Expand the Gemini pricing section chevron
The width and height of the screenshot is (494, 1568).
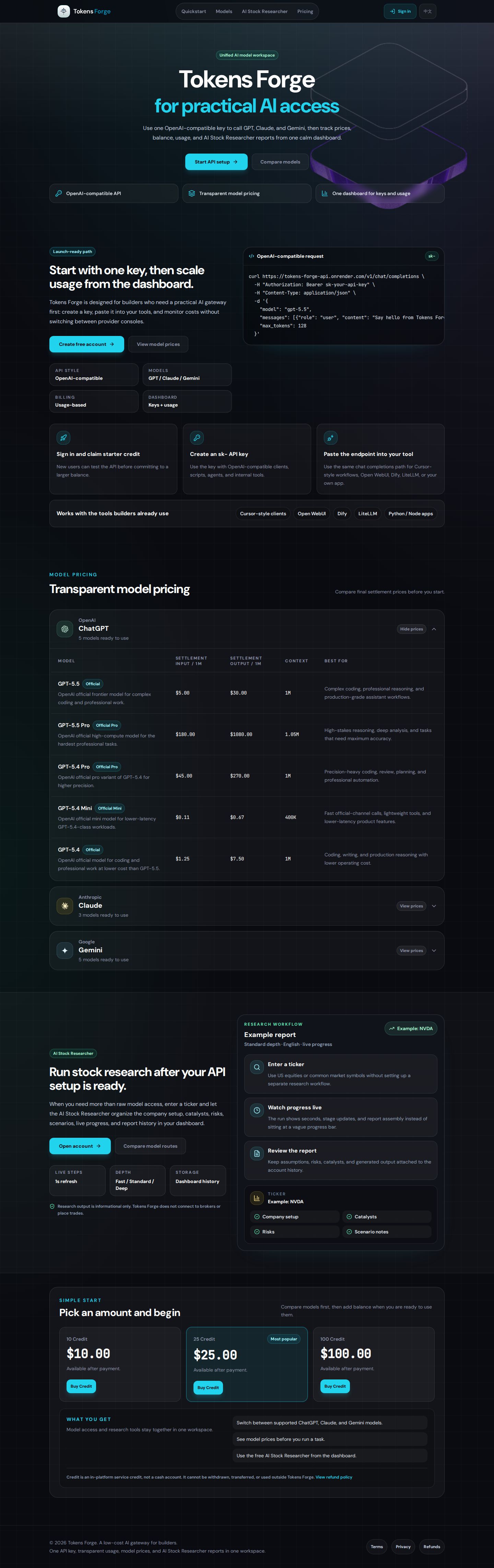[434, 950]
